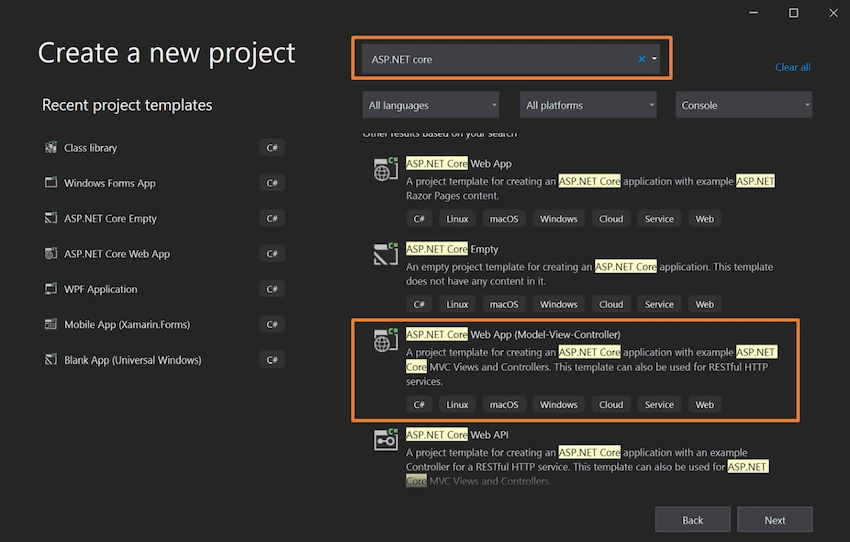Click the Class library template icon
This screenshot has height=542, width=850.
click(x=50, y=147)
